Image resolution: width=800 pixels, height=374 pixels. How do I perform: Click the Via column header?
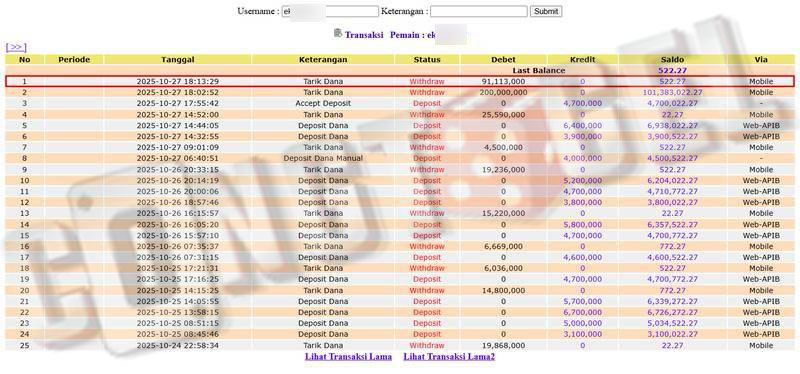[x=761, y=60]
